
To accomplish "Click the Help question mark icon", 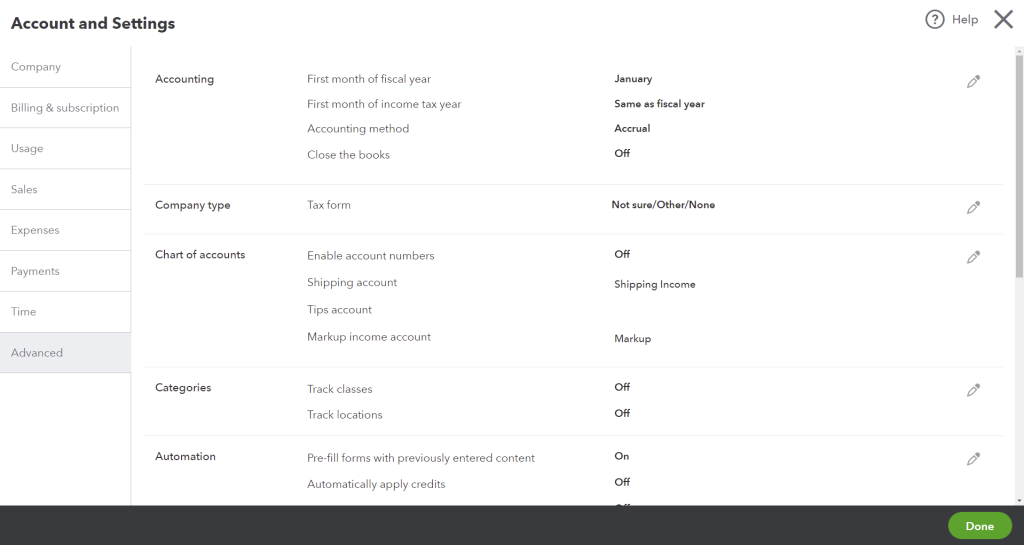I will (x=935, y=20).
